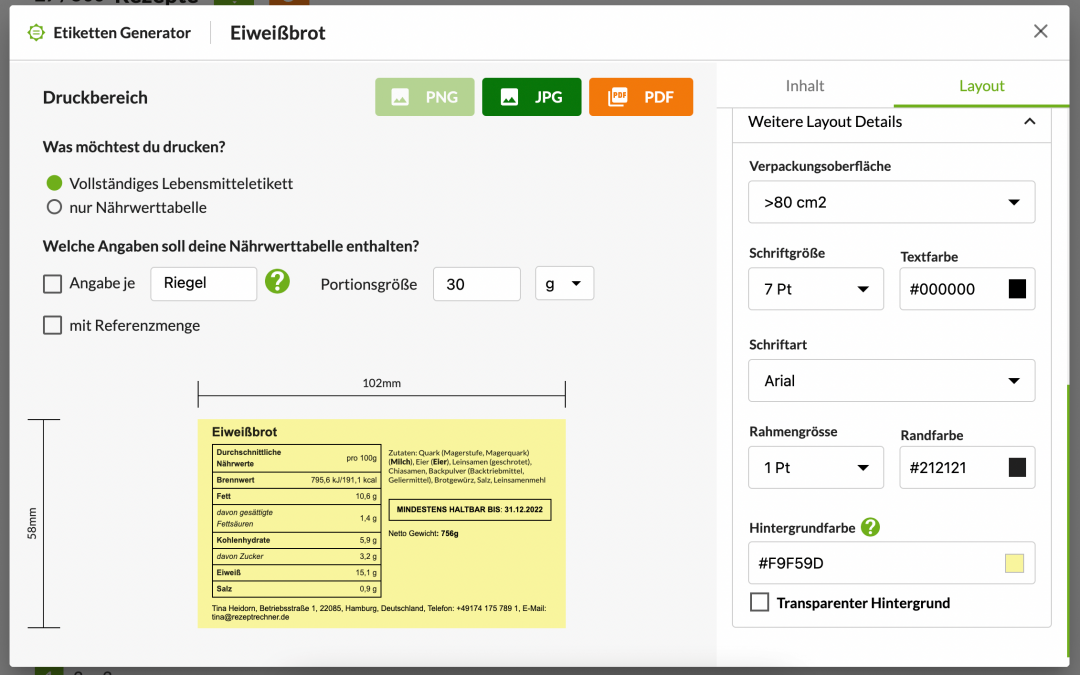
Task: Open the Schriftart dropdown showing Arial
Action: click(891, 380)
